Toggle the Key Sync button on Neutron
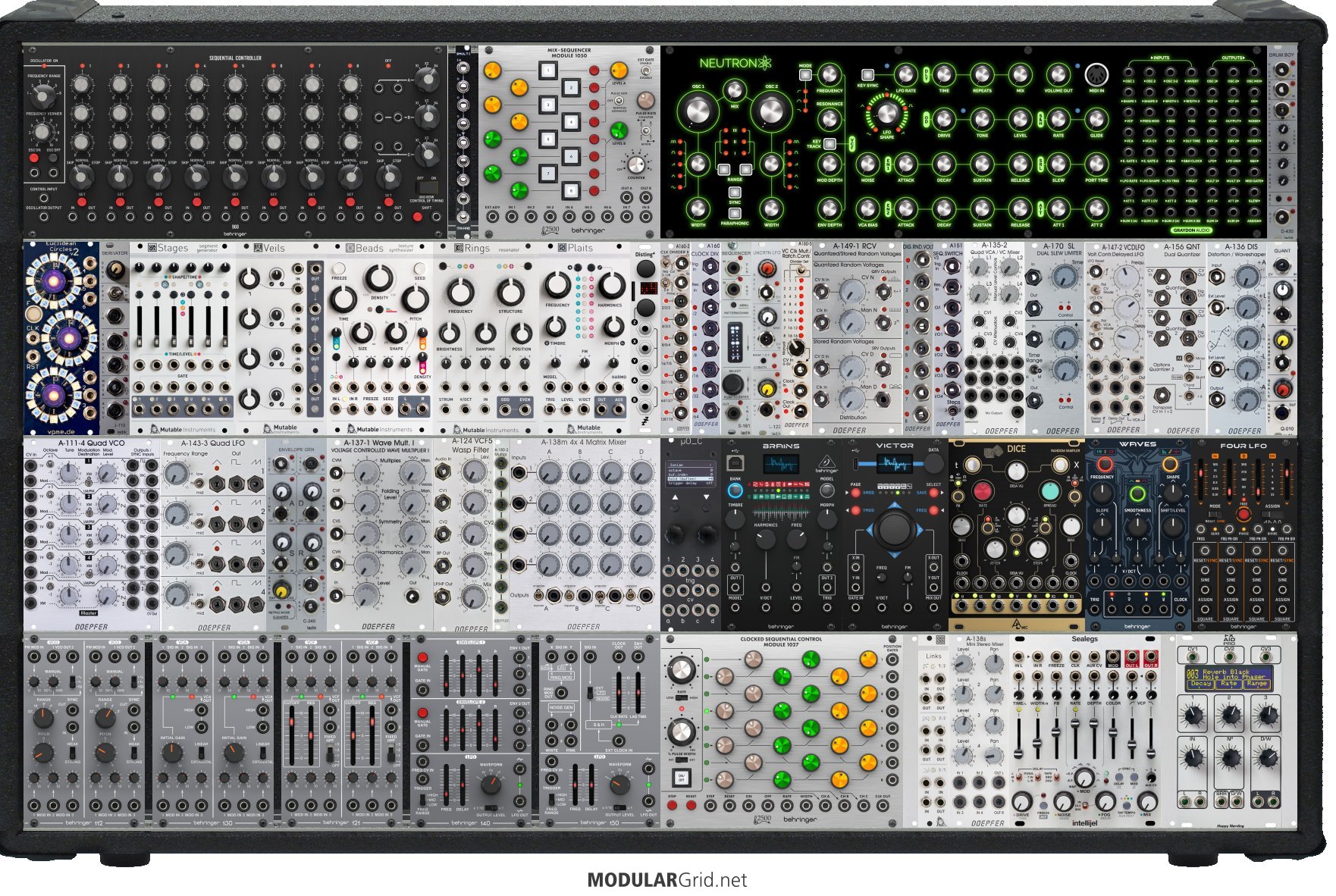1336x896 pixels. (x=867, y=74)
